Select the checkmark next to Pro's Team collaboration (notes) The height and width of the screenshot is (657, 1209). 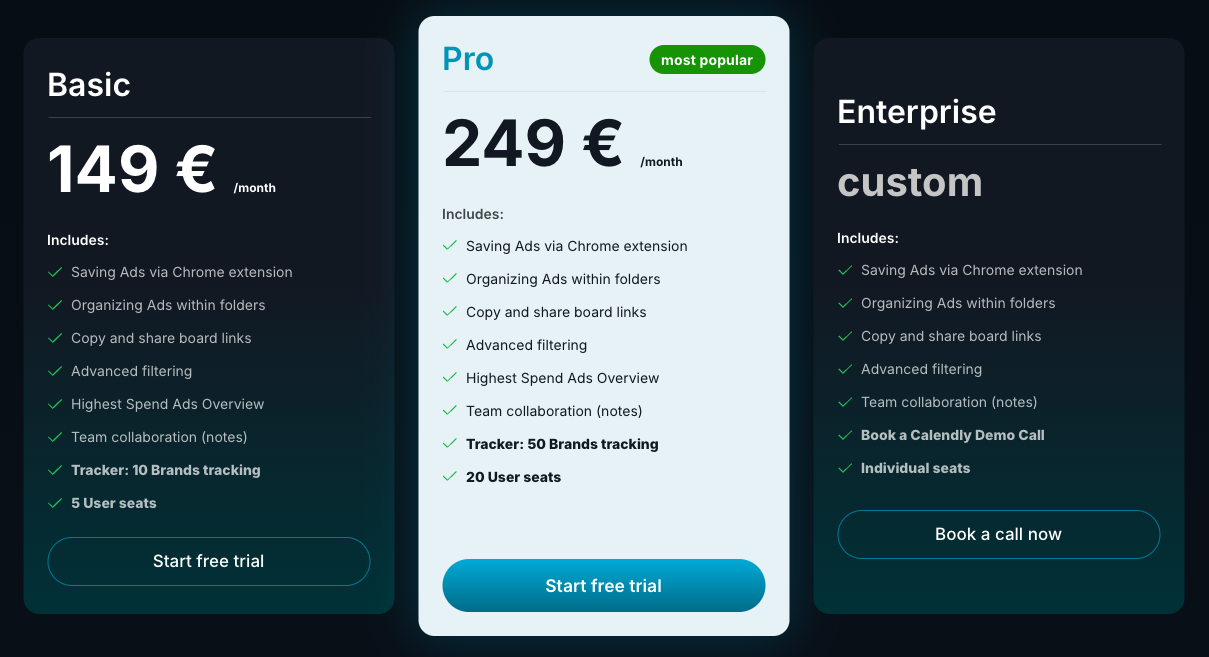coord(449,411)
